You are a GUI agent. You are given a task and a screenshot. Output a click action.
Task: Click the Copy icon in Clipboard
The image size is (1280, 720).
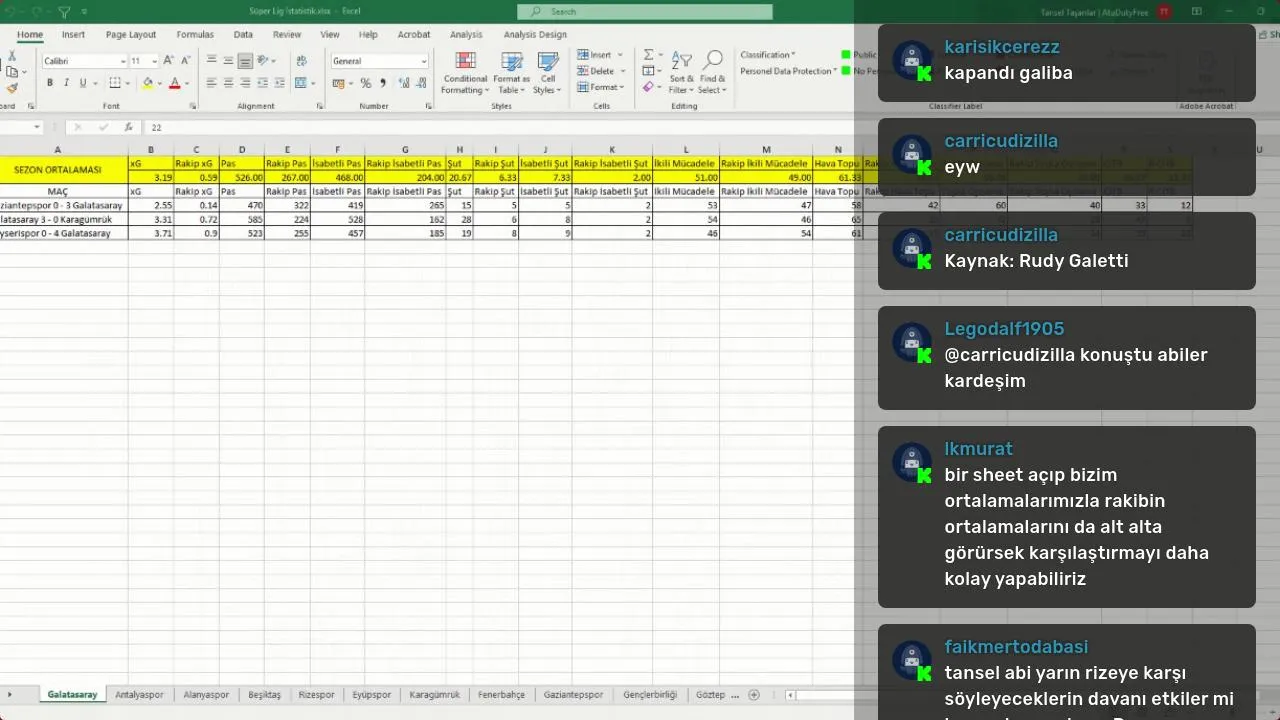(x=11, y=72)
